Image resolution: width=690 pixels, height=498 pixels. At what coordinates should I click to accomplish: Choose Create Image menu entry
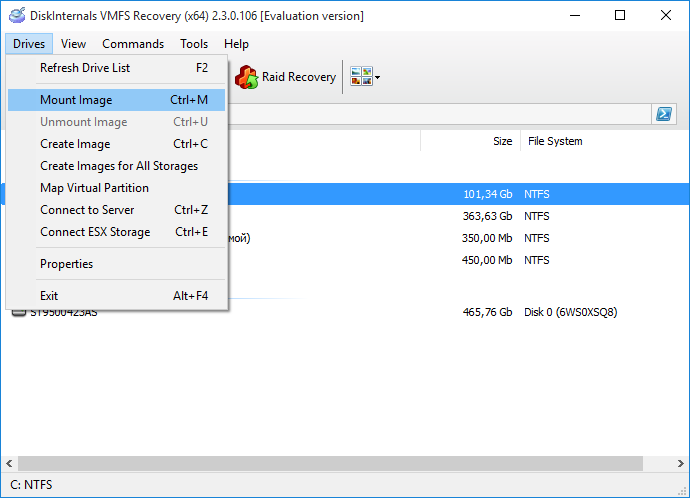point(116,144)
